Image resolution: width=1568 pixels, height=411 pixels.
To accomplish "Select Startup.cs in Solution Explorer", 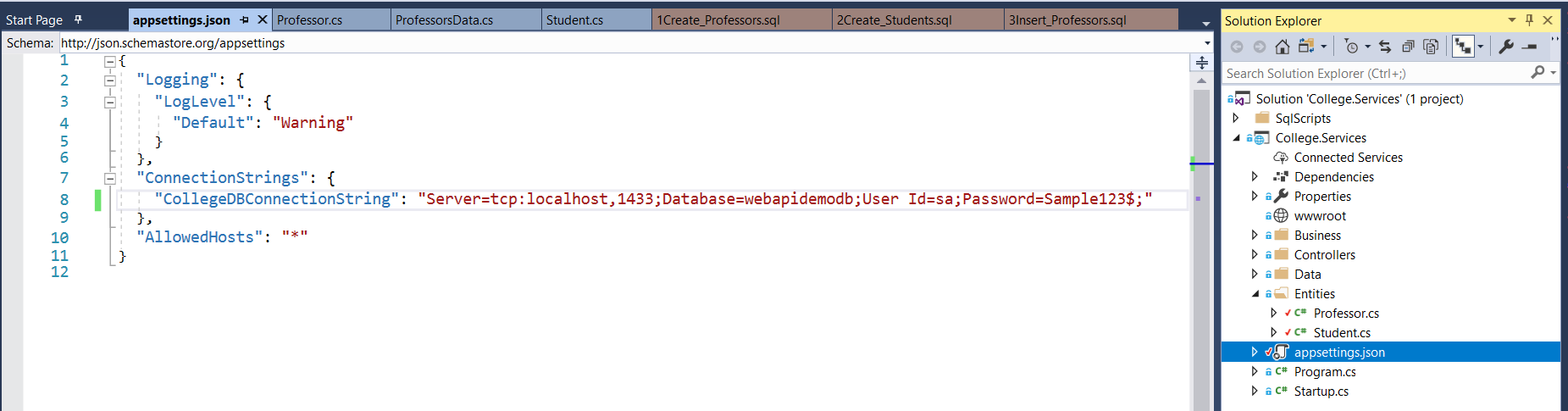I will (x=1321, y=392).
